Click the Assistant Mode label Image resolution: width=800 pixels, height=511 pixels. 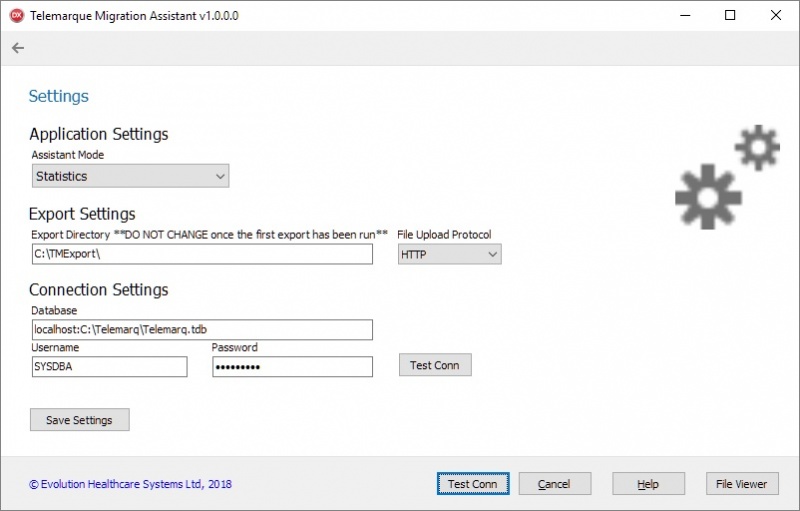tap(68, 155)
